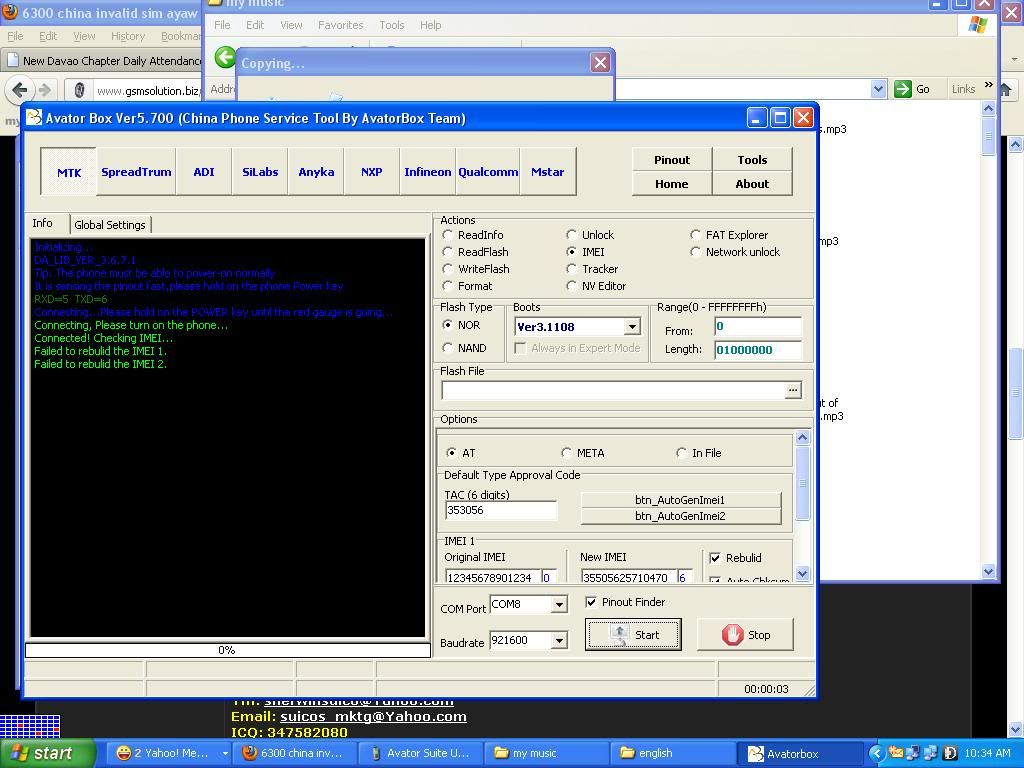
Task: Click the green back arrow in Explorer
Action: tap(225, 59)
